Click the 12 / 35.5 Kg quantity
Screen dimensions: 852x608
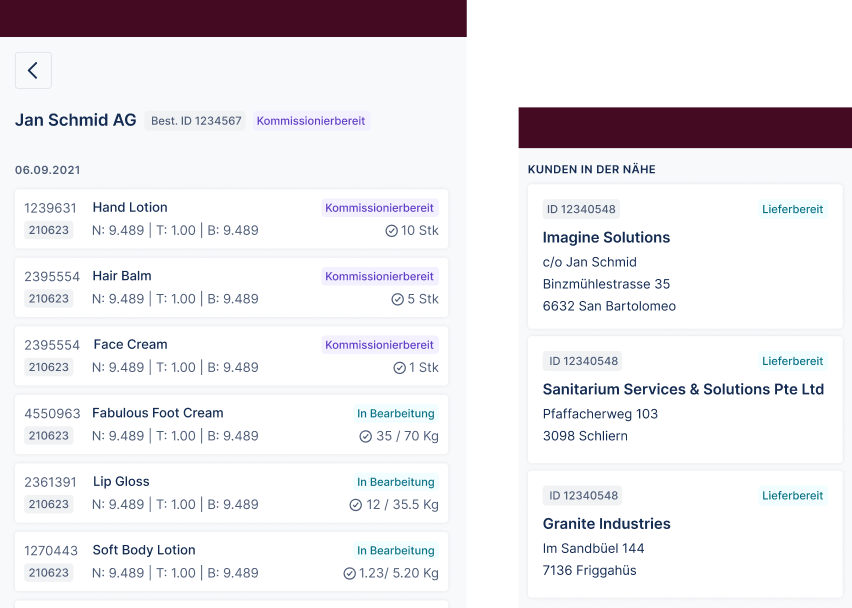pos(402,504)
